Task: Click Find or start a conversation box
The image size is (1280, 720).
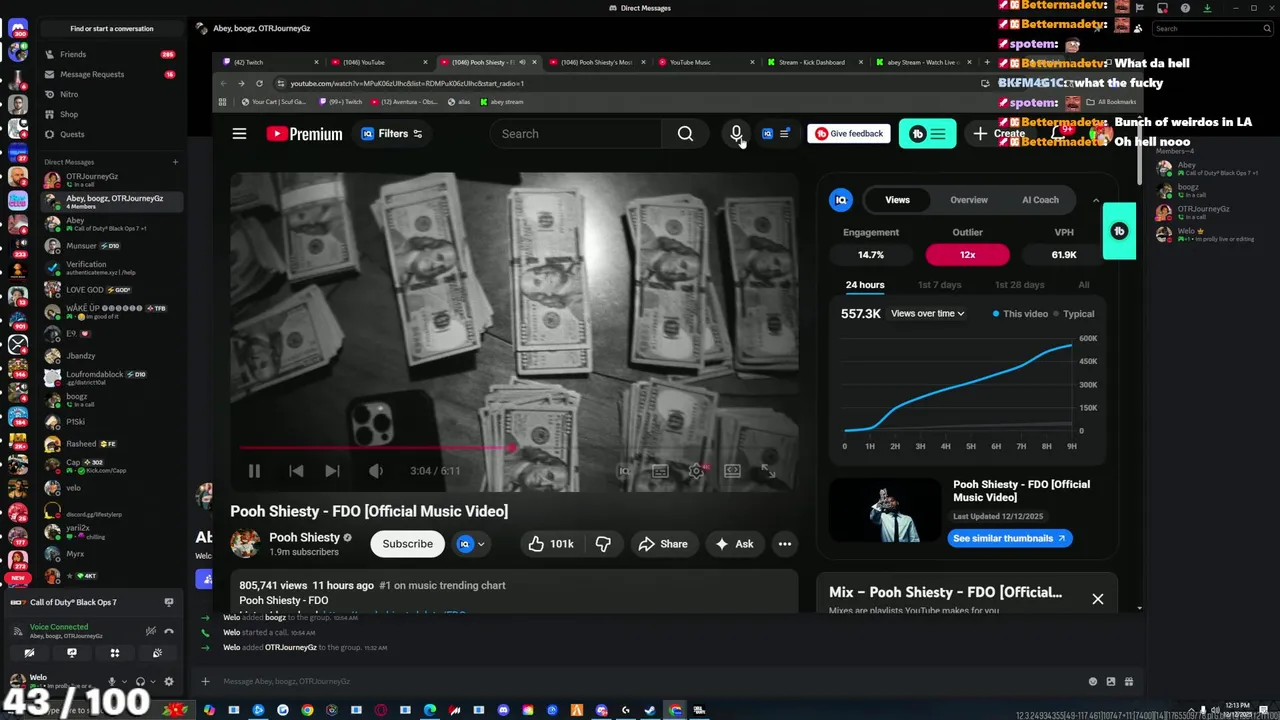Action: 112,28
